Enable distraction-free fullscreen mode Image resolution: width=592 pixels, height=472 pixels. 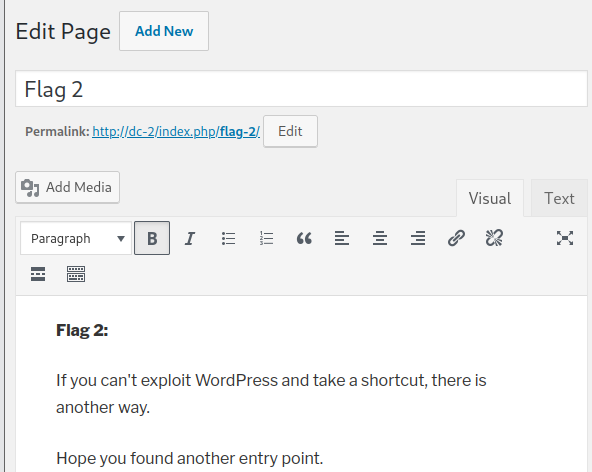565,238
